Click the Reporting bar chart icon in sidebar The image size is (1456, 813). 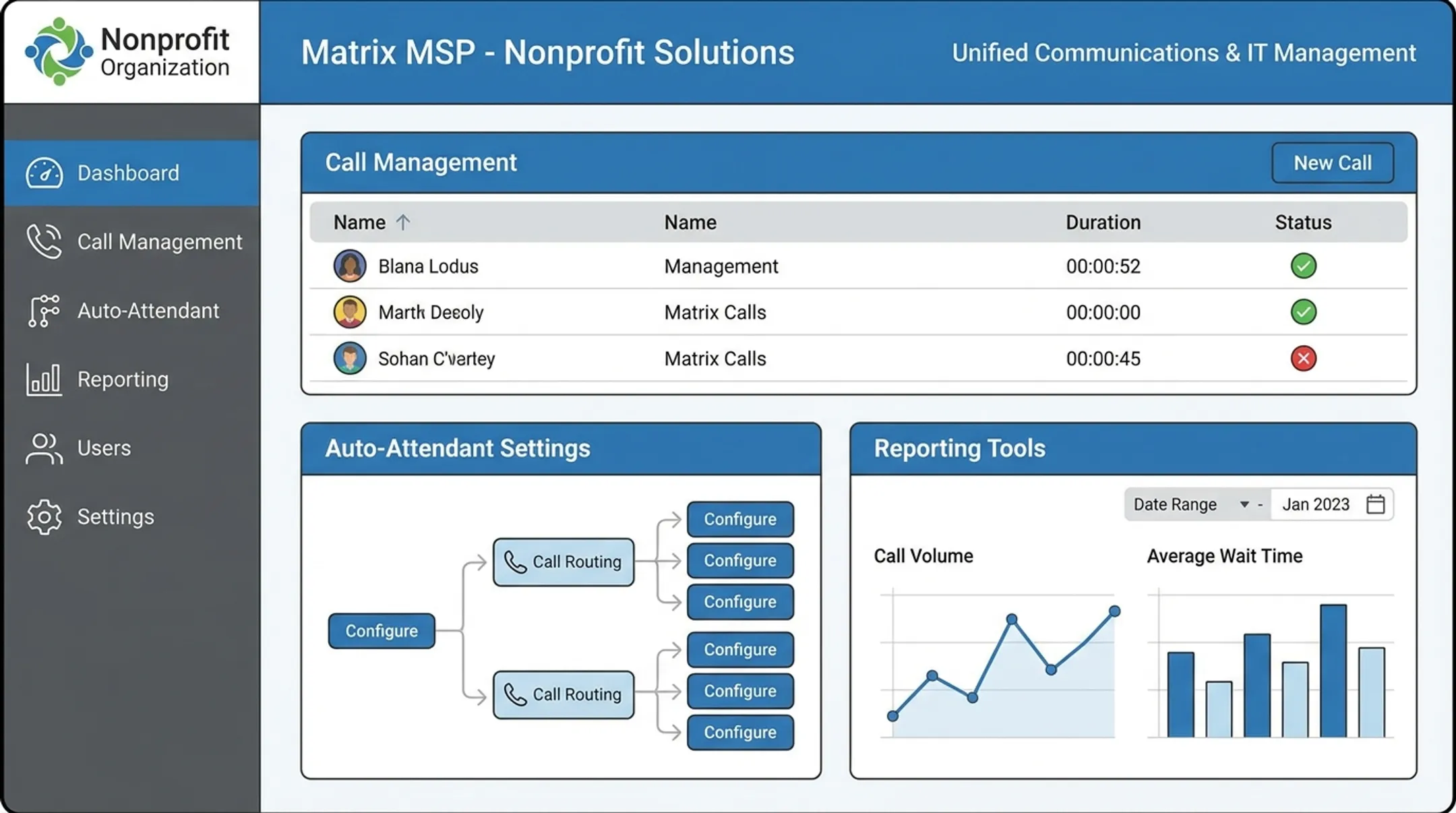coord(44,380)
